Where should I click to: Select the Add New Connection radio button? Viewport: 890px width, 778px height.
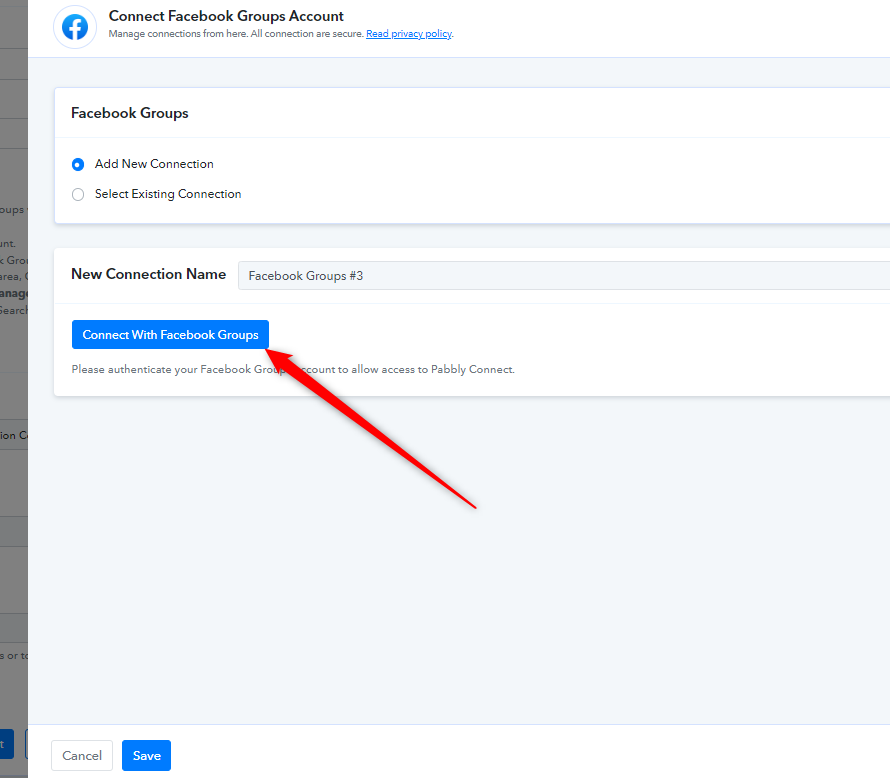(78, 165)
